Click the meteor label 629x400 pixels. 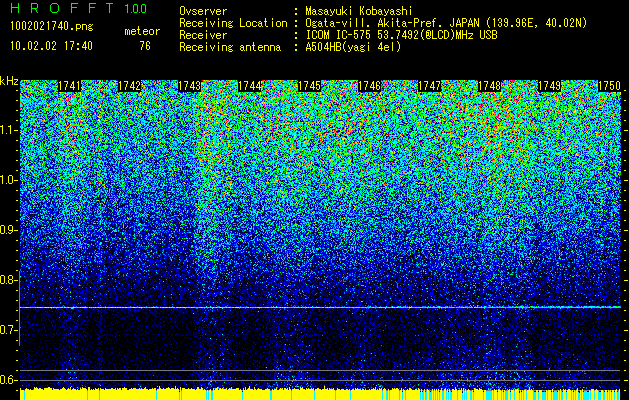(142, 31)
